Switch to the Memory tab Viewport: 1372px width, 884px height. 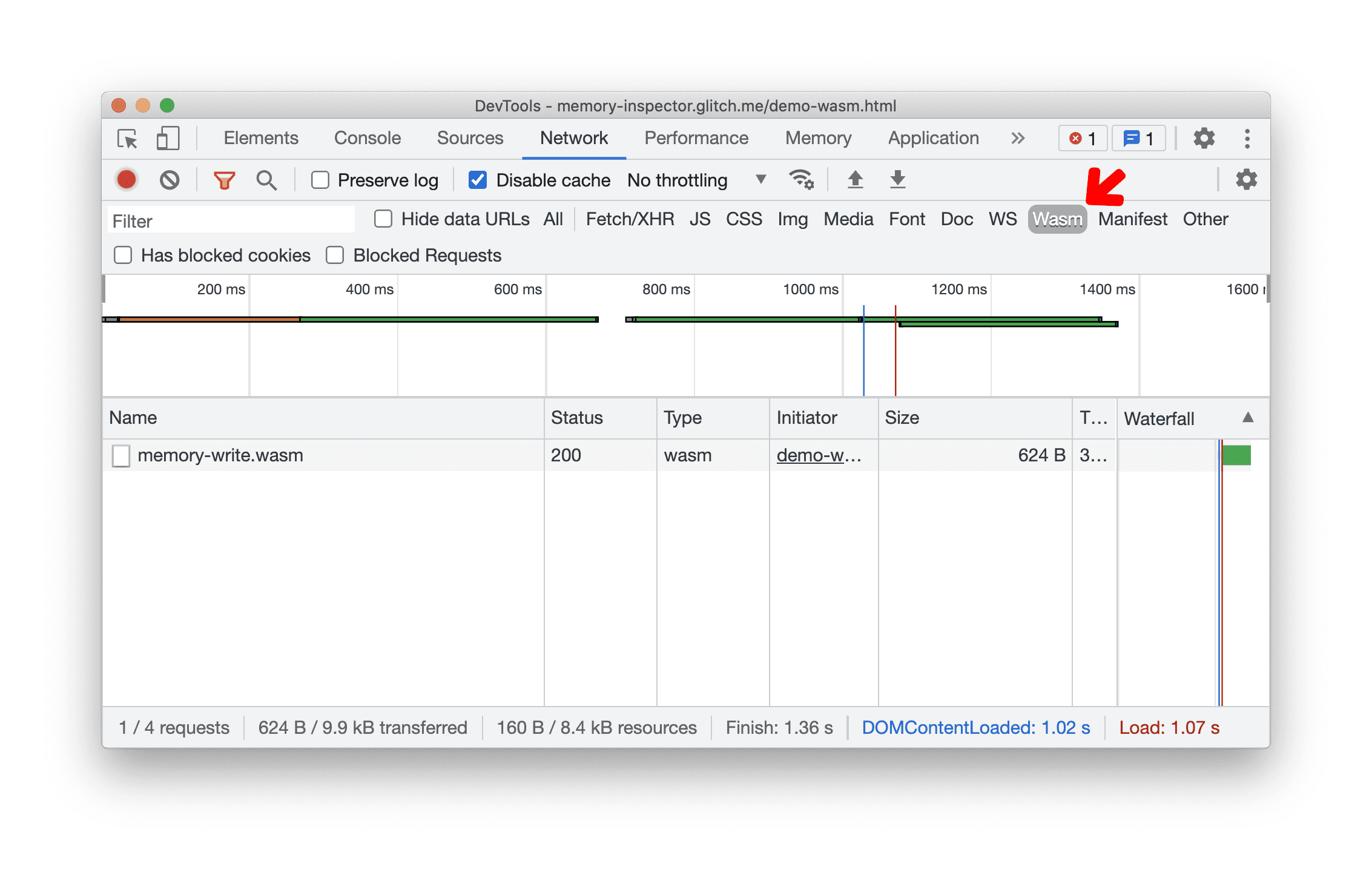819,138
